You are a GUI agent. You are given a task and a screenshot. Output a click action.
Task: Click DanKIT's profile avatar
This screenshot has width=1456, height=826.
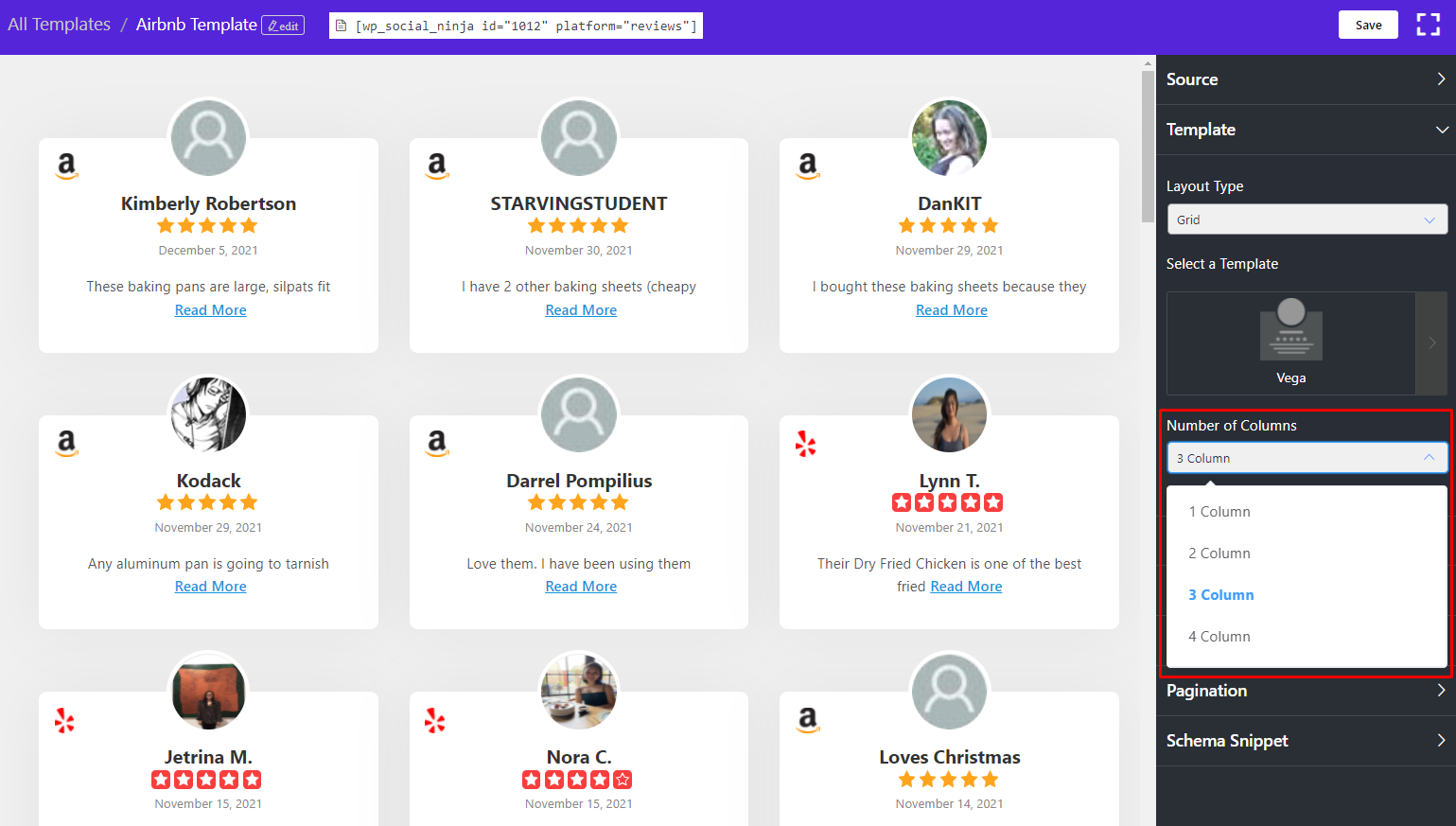pos(949,138)
